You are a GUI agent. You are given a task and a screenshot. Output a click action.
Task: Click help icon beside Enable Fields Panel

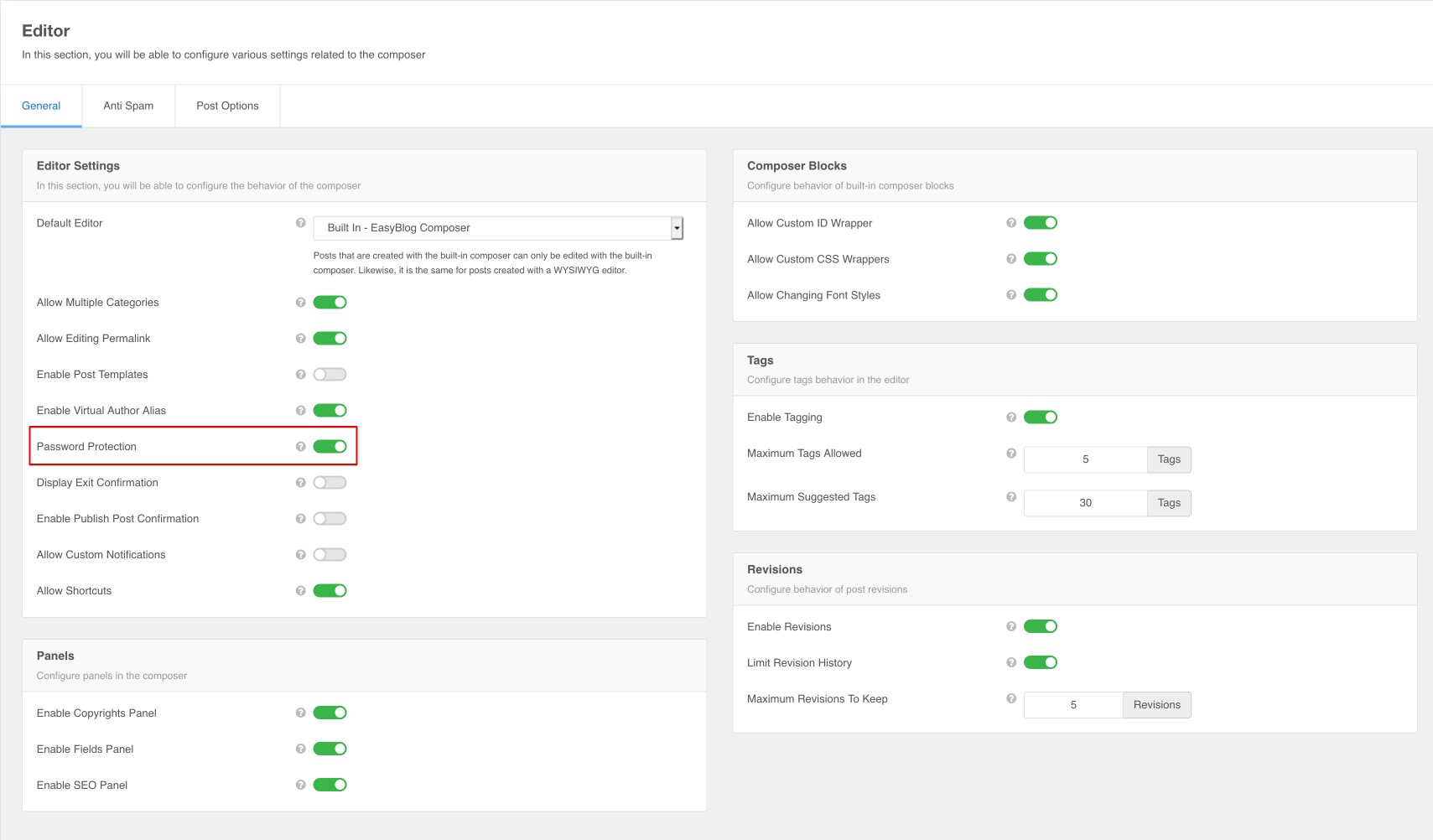[x=300, y=749]
